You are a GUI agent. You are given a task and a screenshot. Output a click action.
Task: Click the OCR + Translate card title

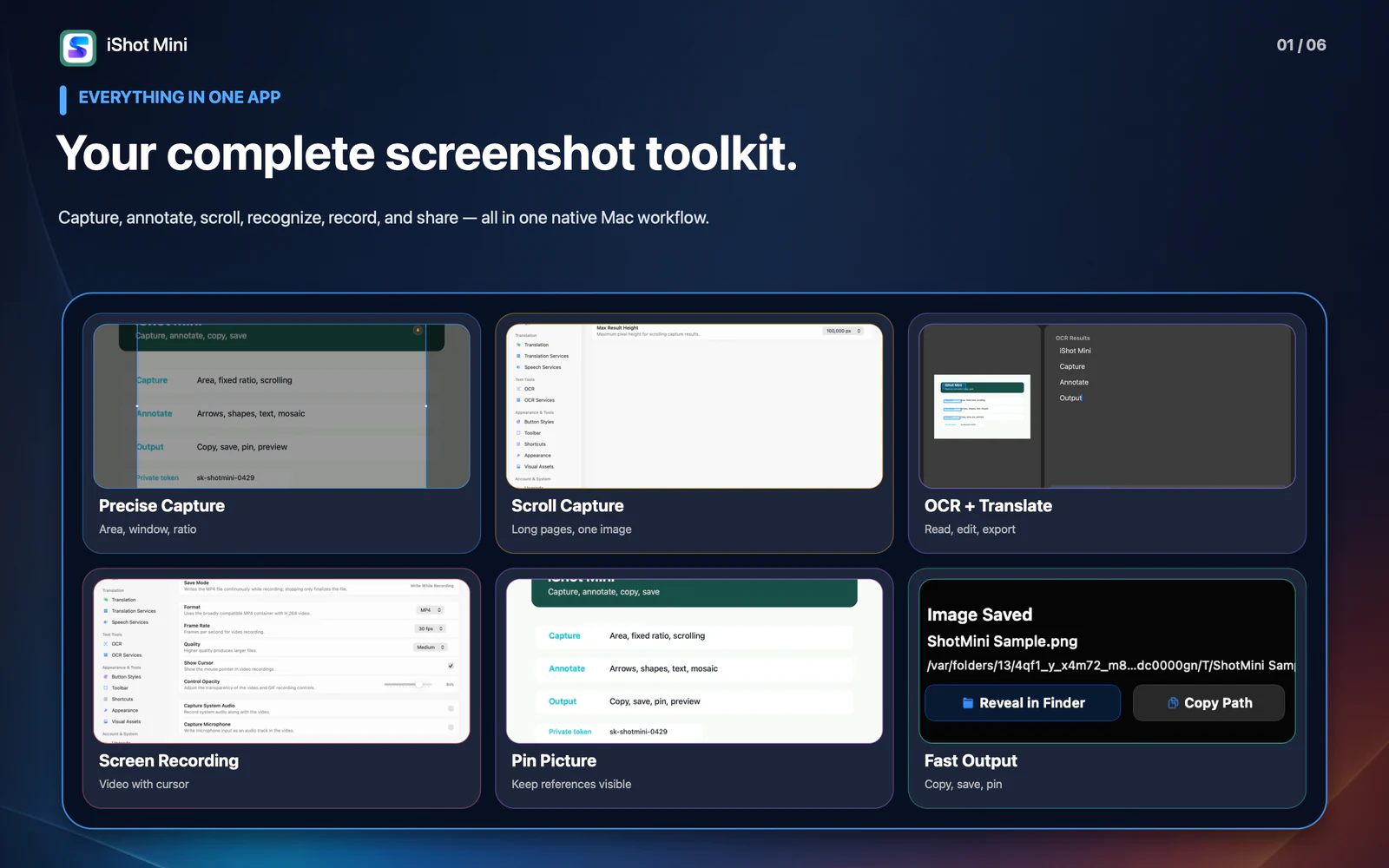point(988,506)
